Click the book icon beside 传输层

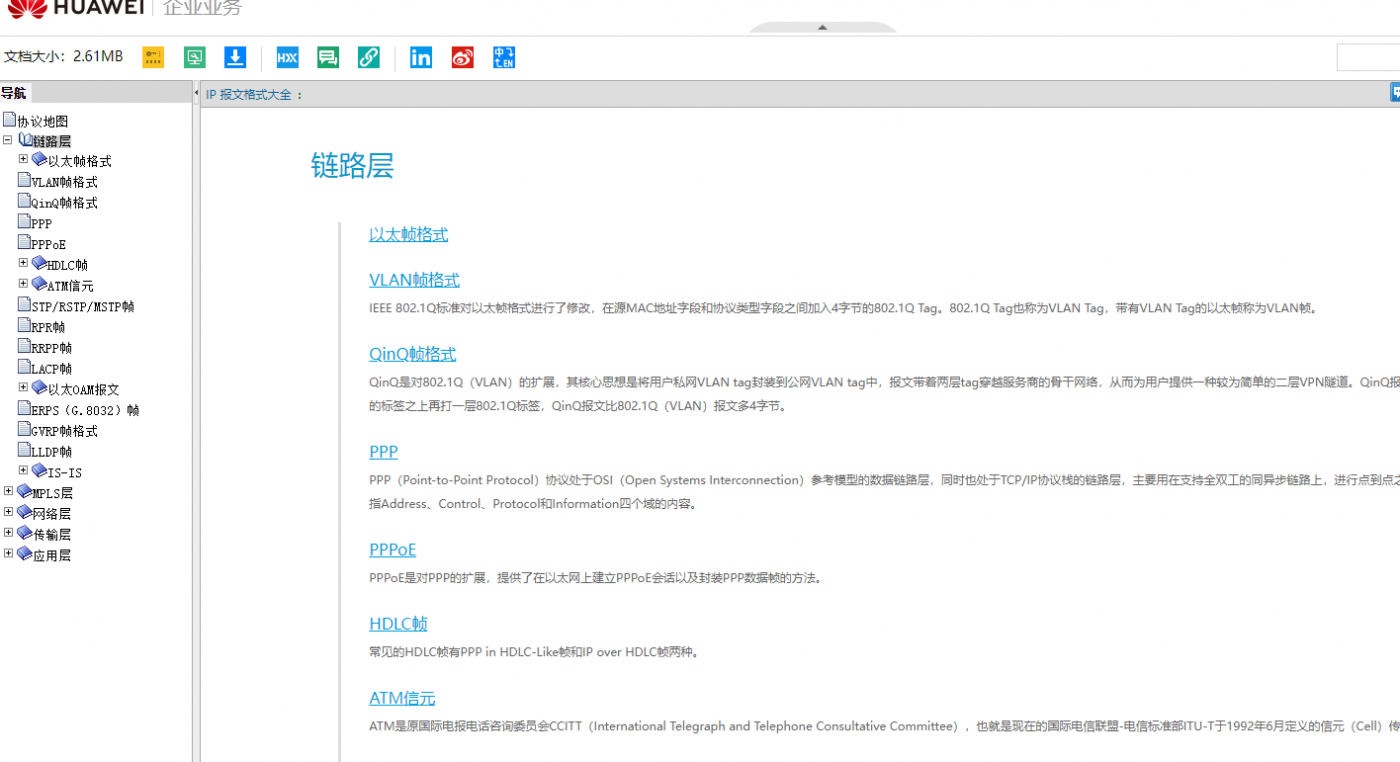click(x=25, y=533)
